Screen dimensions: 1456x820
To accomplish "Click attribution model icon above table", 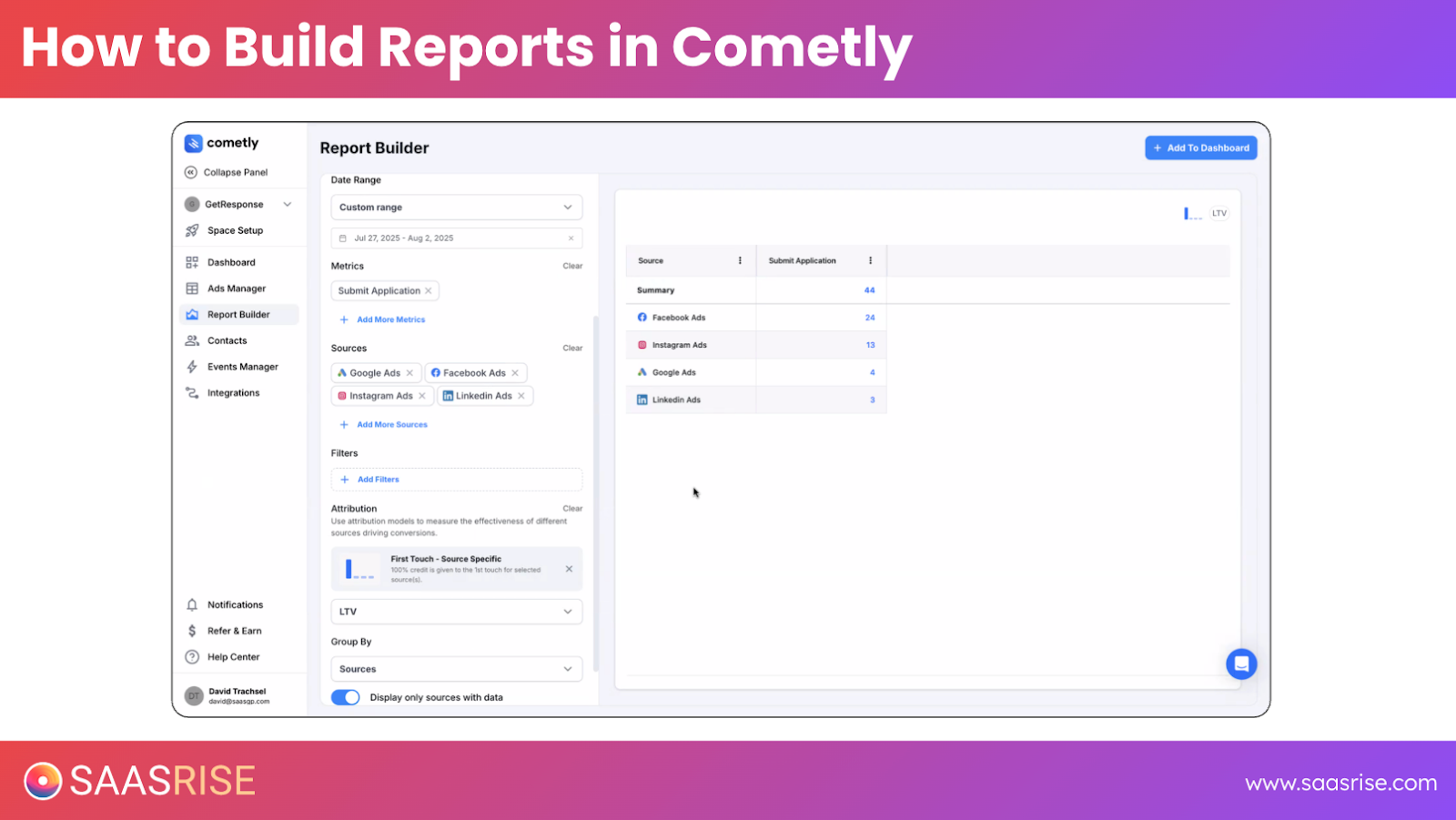I will tap(1193, 213).
